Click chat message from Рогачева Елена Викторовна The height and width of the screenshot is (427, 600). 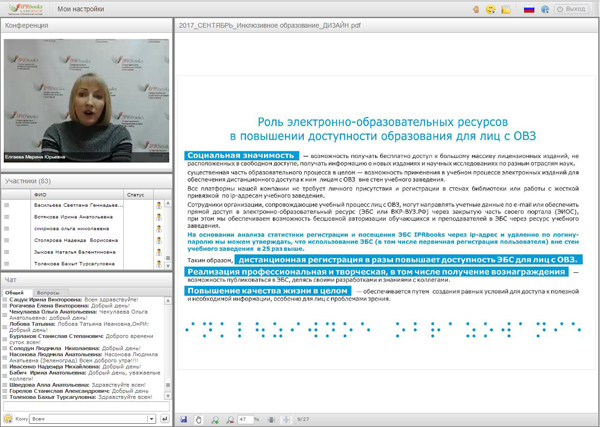69,306
